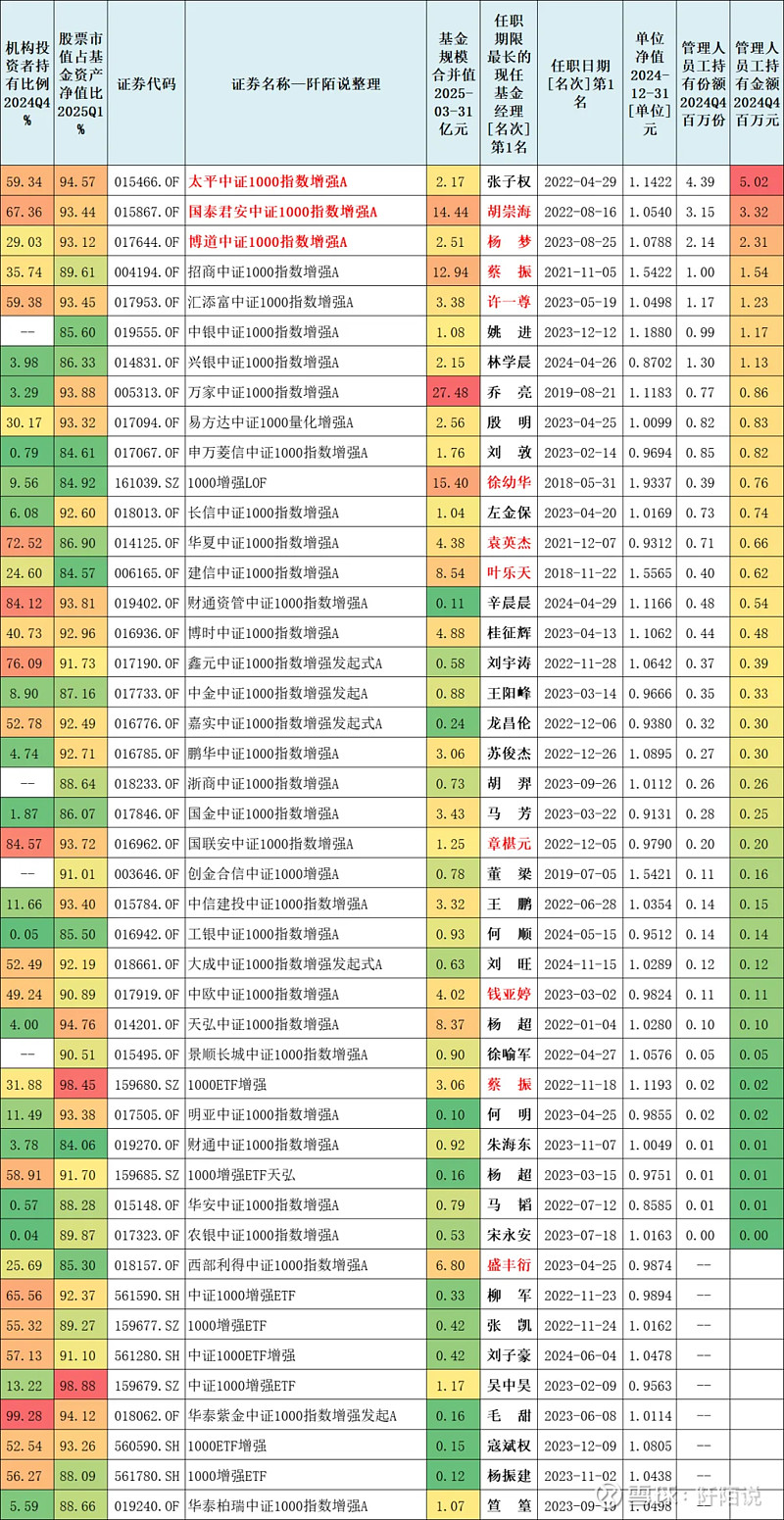Image resolution: width=784 pixels, height=1520 pixels.
Task: Click manager name 杨振建
Action: pyautogui.click(x=509, y=1476)
